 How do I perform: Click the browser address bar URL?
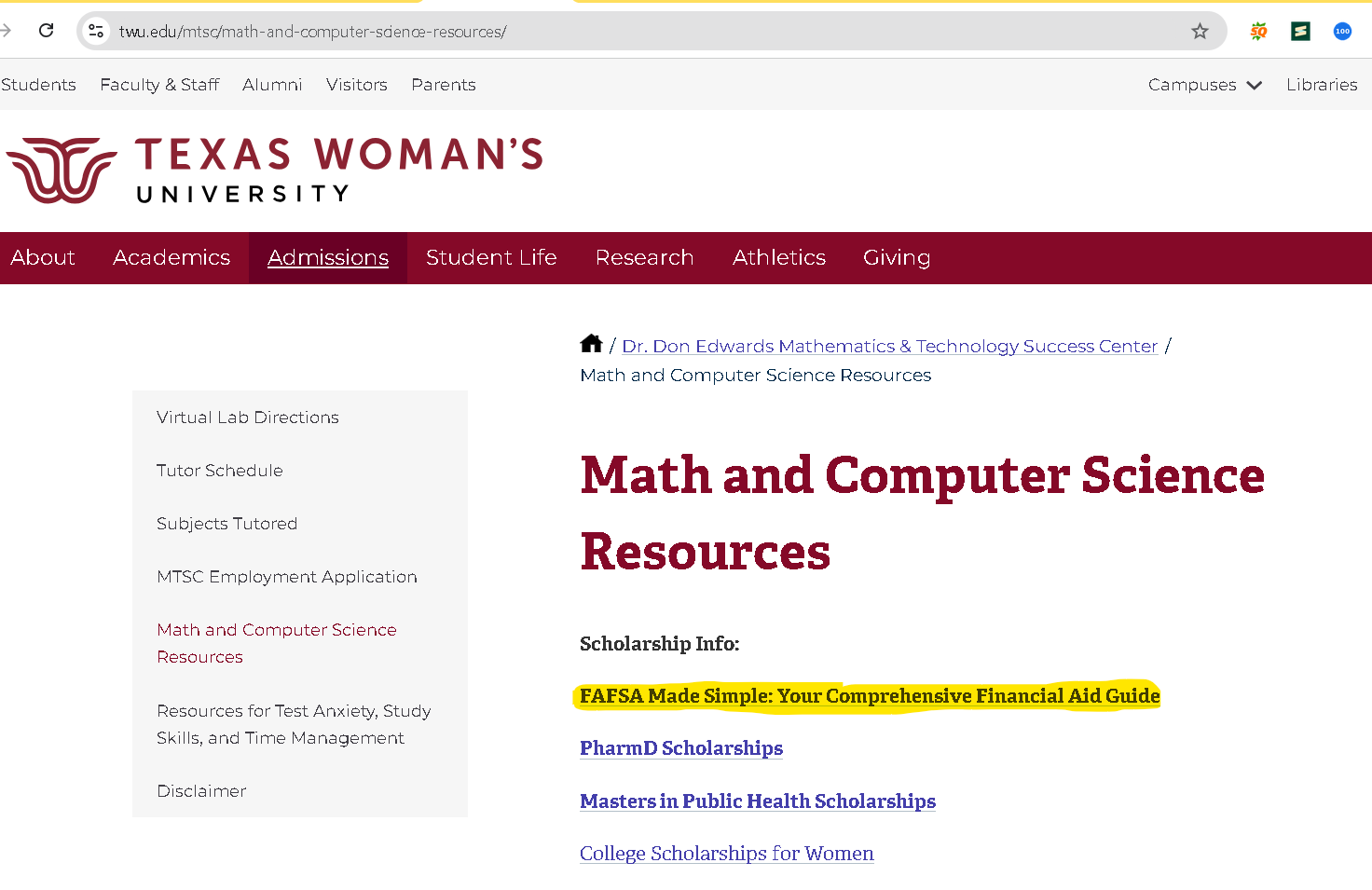tap(313, 32)
